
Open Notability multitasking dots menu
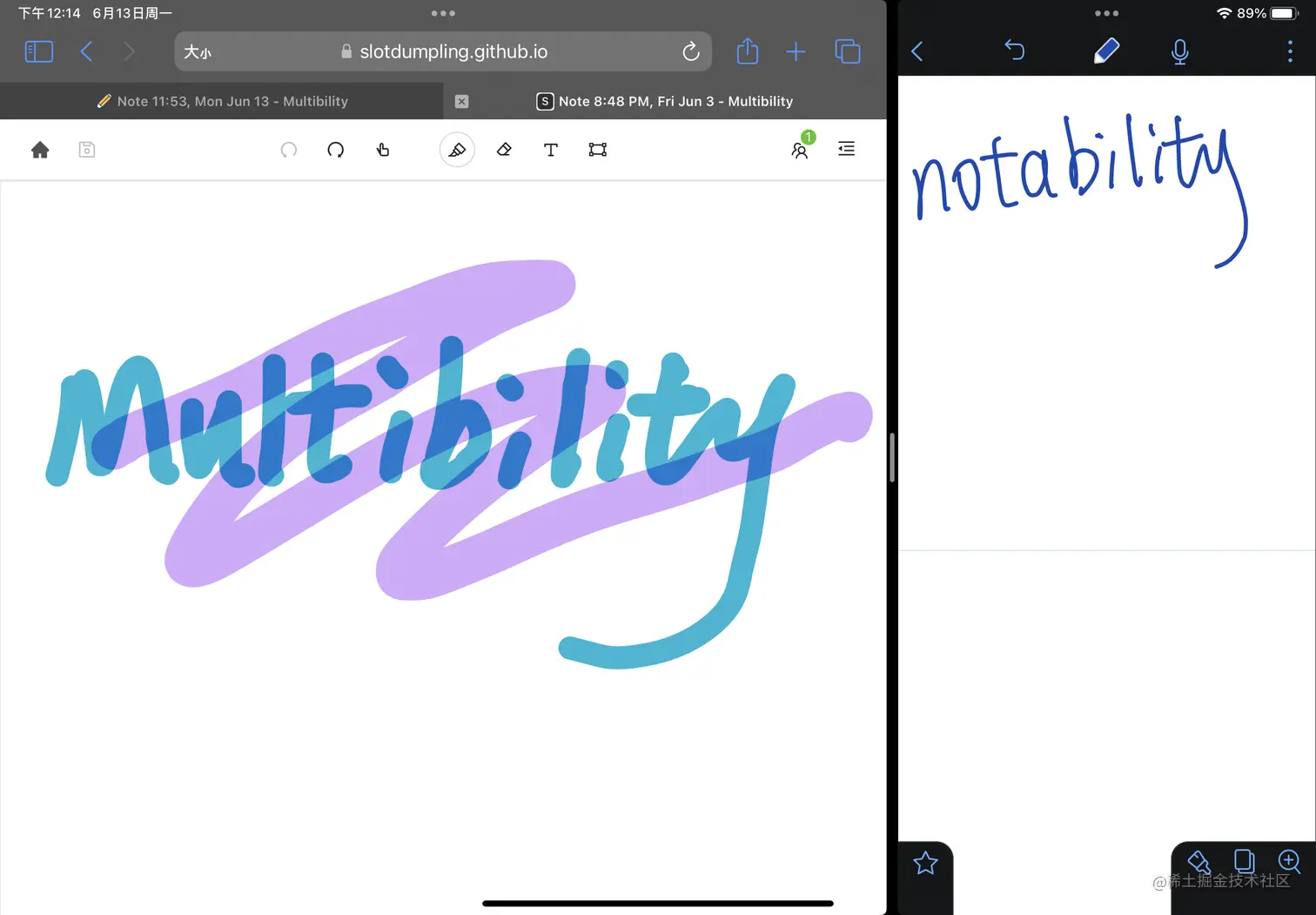(x=1106, y=13)
